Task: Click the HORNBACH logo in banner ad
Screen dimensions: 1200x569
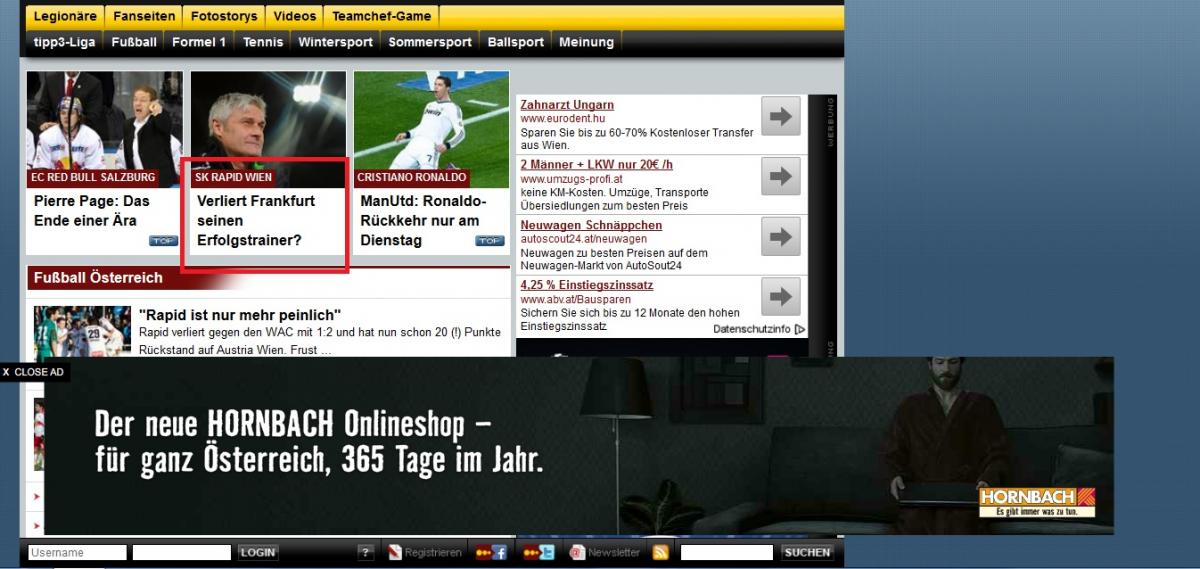Action: click(1037, 501)
